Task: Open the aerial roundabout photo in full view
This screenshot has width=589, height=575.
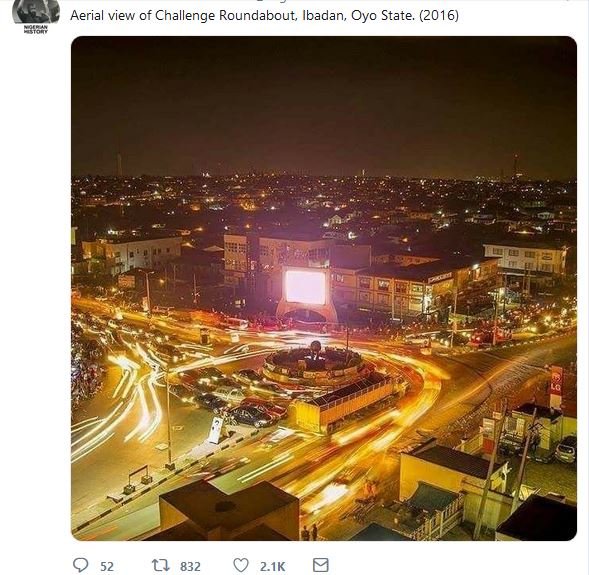Action: (324, 288)
